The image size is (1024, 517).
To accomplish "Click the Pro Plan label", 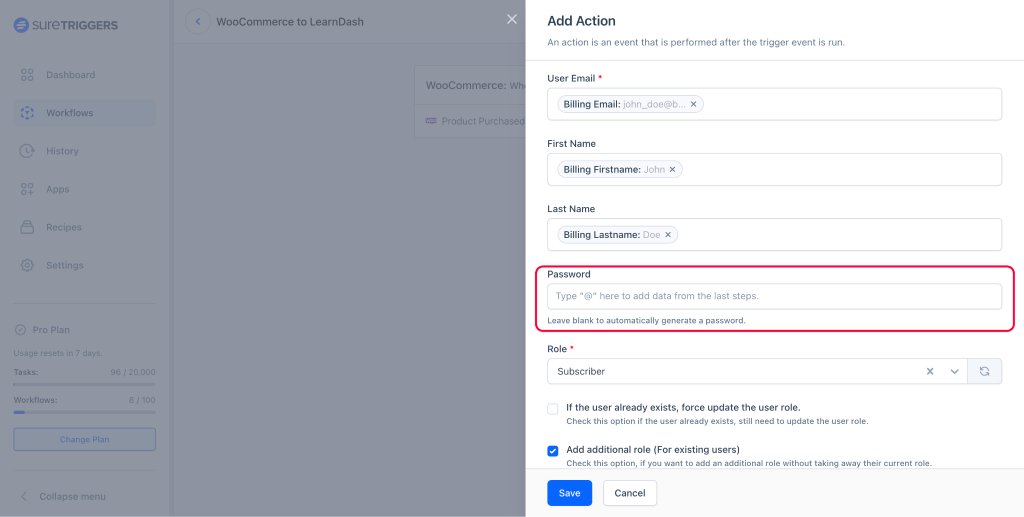I will (51, 330).
